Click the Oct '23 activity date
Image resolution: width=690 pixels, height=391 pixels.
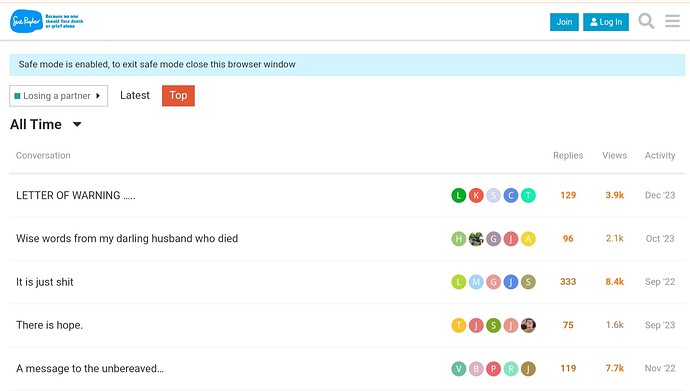[660, 239]
